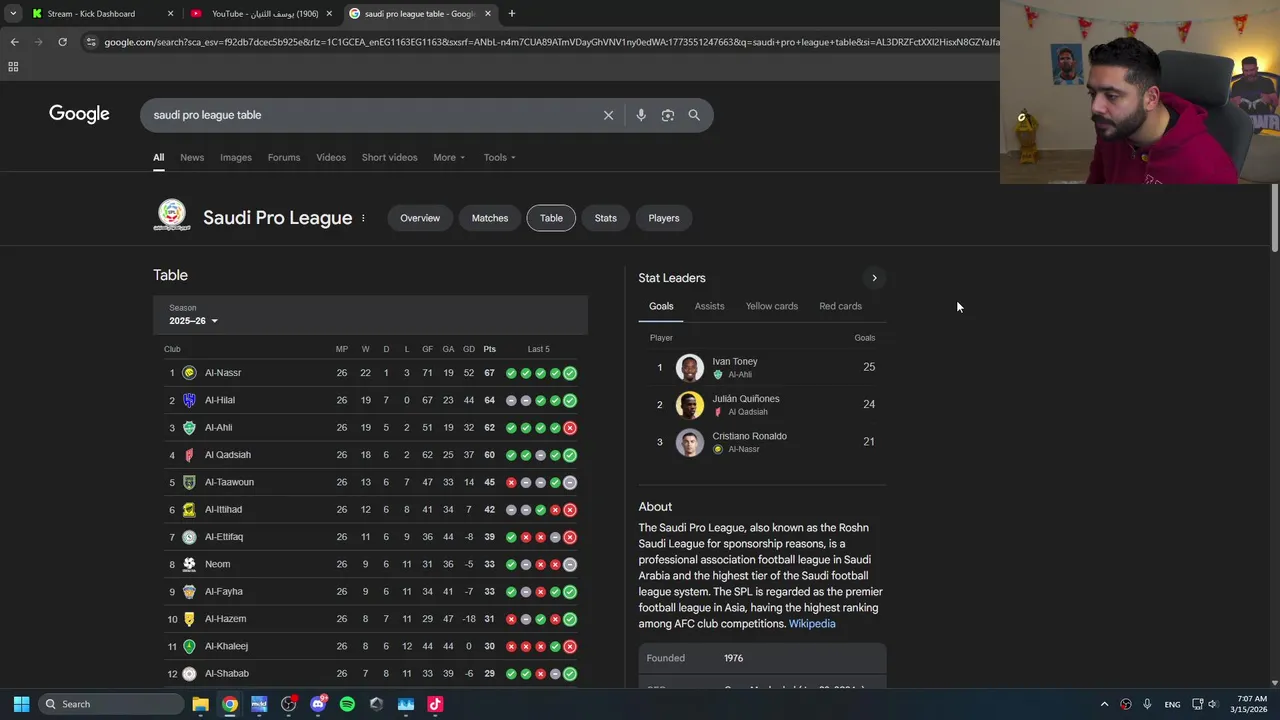Start voice search with microphone icon
The width and height of the screenshot is (1280, 720).
click(641, 115)
